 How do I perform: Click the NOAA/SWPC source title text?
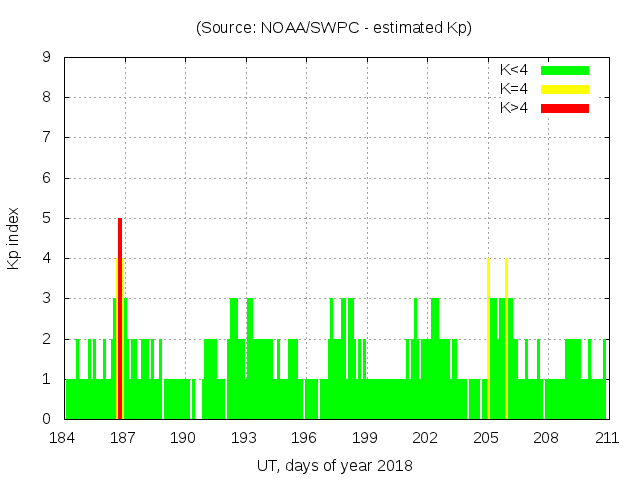pyautogui.click(x=333, y=28)
